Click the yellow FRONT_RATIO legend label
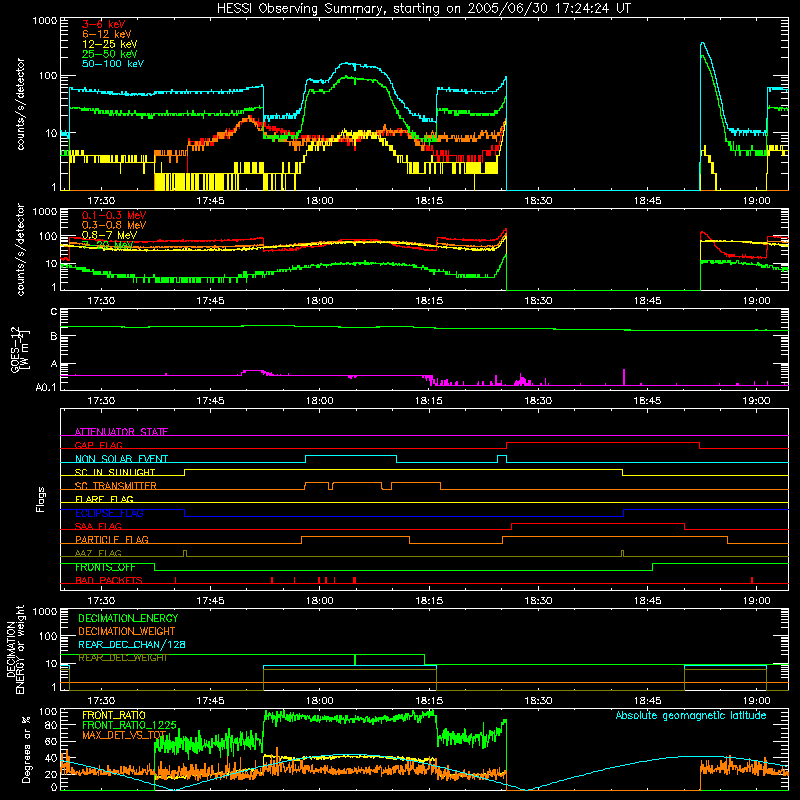800x800 pixels. tap(114, 716)
